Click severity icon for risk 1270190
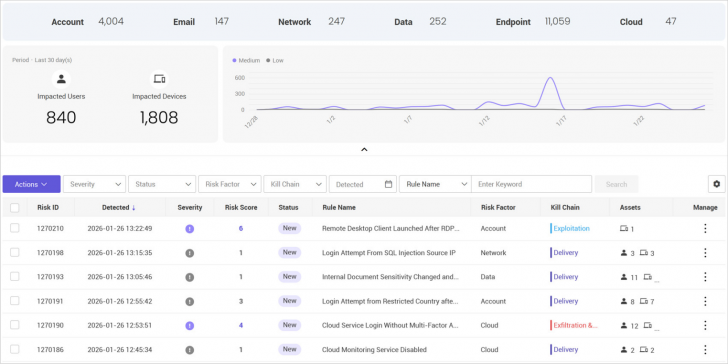728x364 pixels. tap(189, 326)
